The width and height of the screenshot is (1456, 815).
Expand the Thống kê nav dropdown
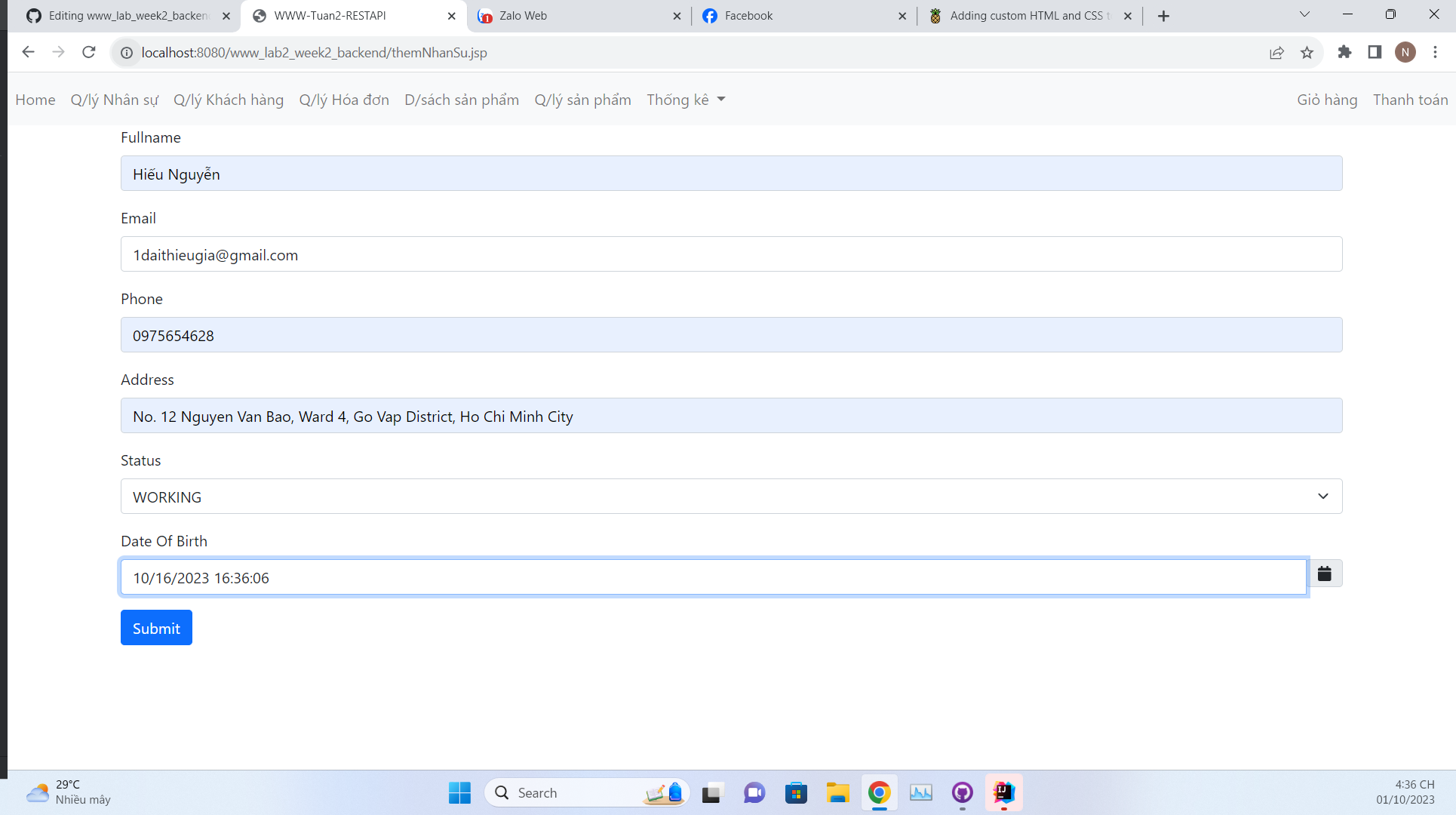(x=686, y=100)
